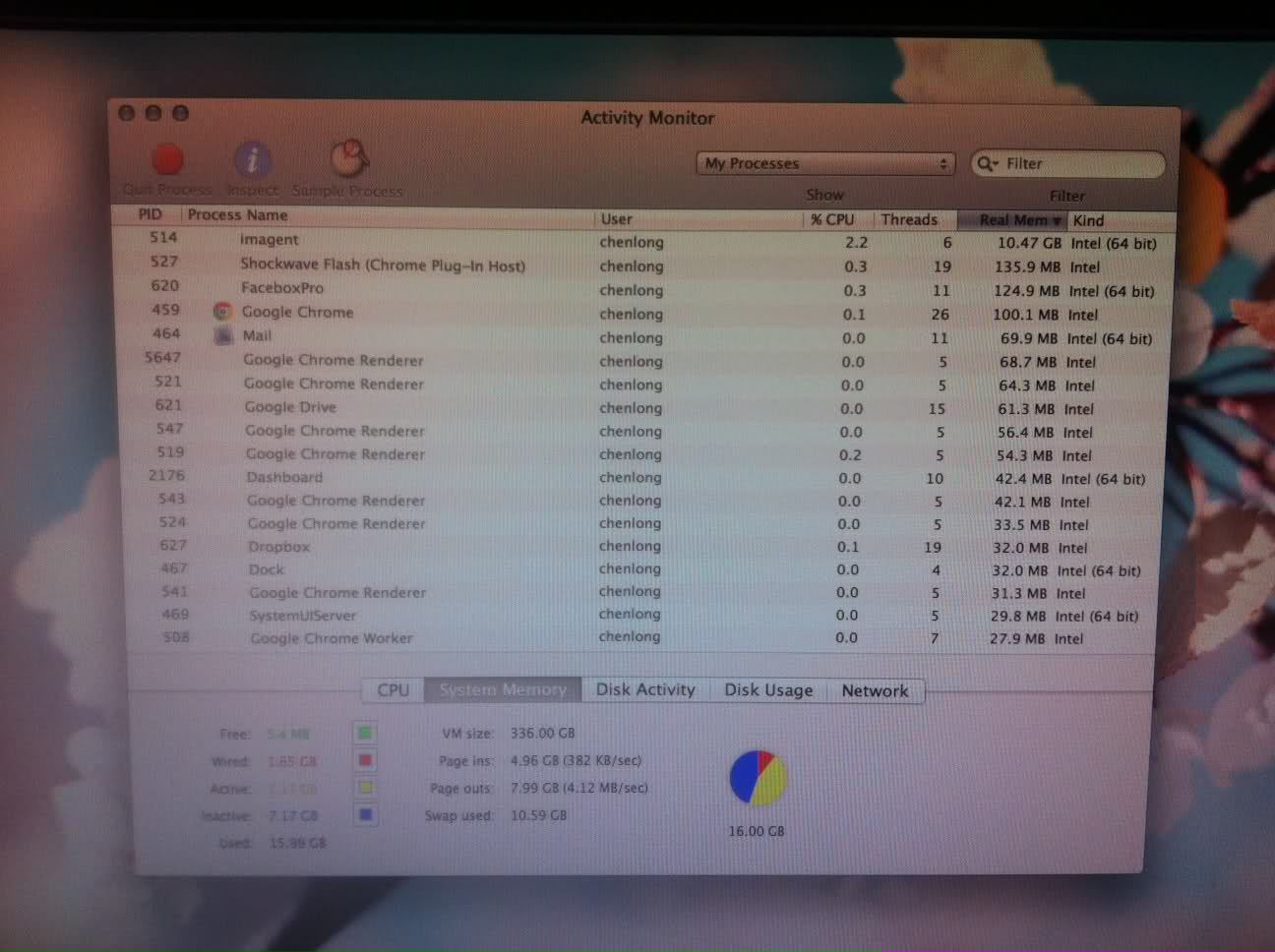Viewport: 1275px width, 952px height.
Task: Select the Mail app icon in list
Action: point(223,335)
